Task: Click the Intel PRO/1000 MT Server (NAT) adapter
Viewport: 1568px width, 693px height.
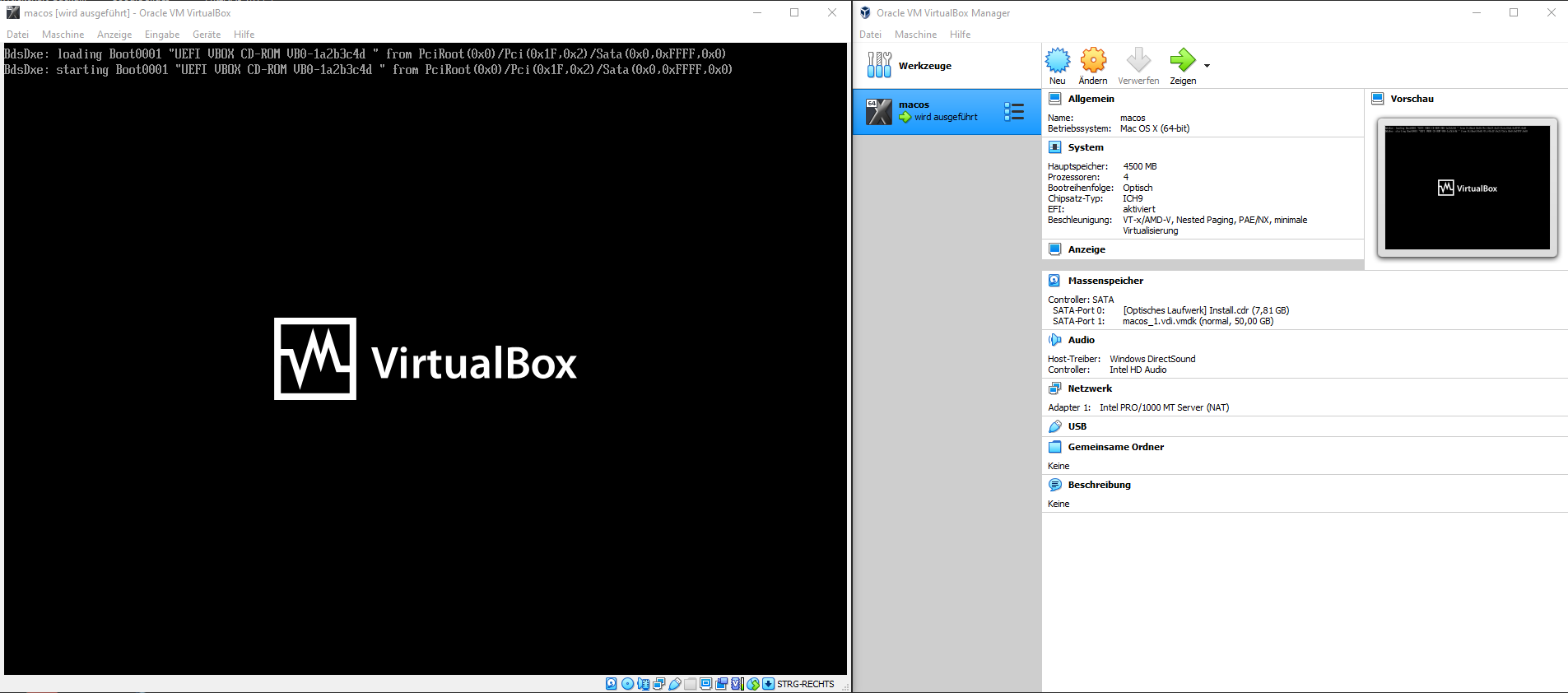Action: 1164,408
